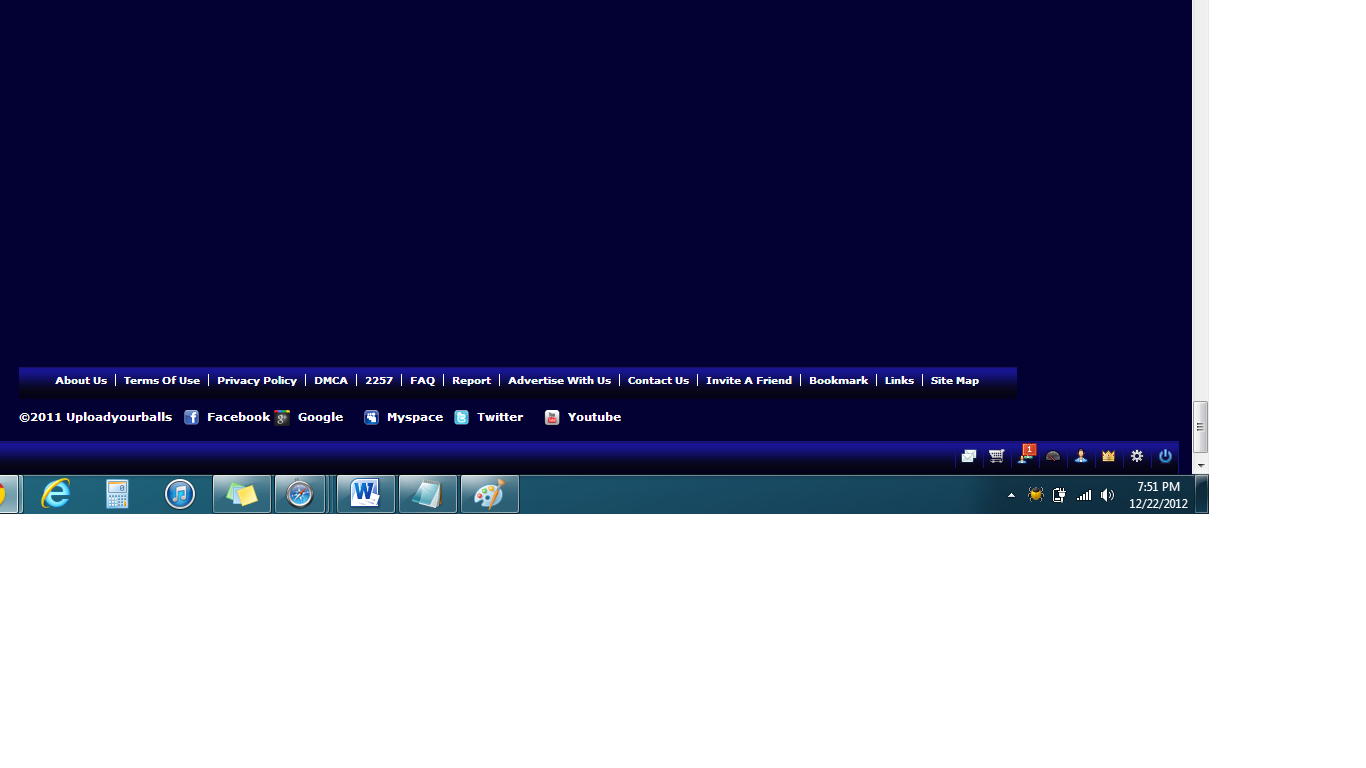This screenshot has width=1366, height=768.
Task: Open the settings gear icon in site toolbar
Action: coord(1137,456)
